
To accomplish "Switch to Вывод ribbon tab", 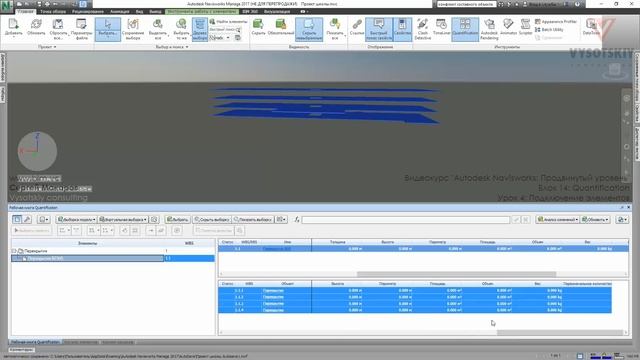I will [155, 11].
